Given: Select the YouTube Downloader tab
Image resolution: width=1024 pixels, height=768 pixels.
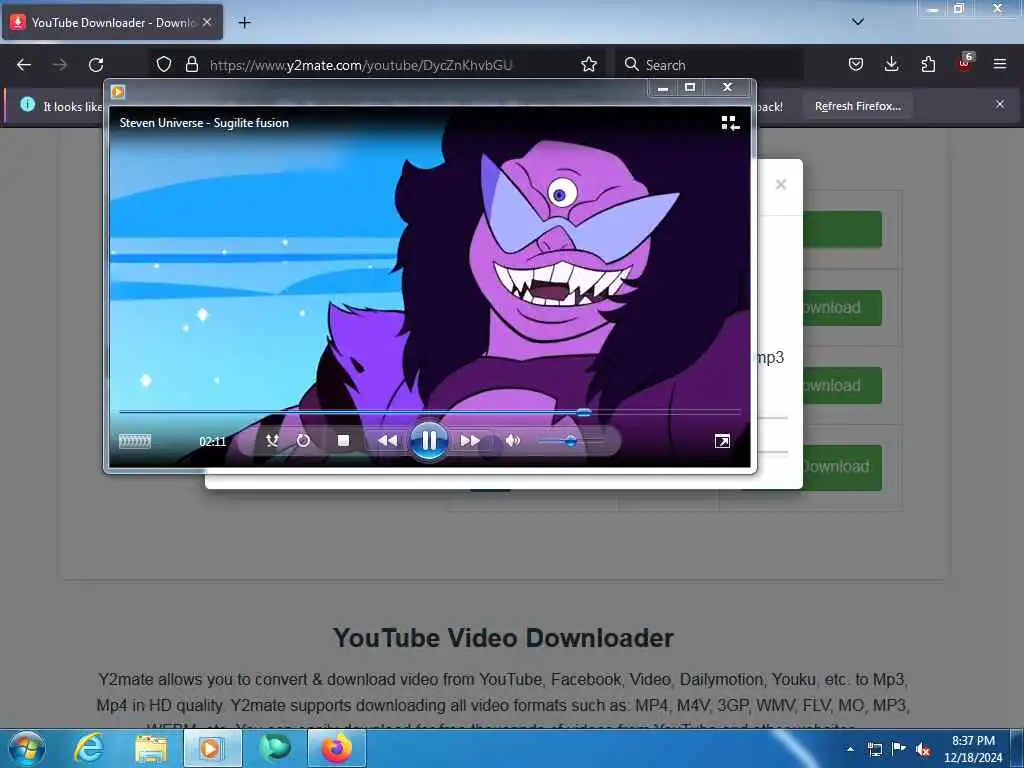Looking at the screenshot, I should coord(112,22).
